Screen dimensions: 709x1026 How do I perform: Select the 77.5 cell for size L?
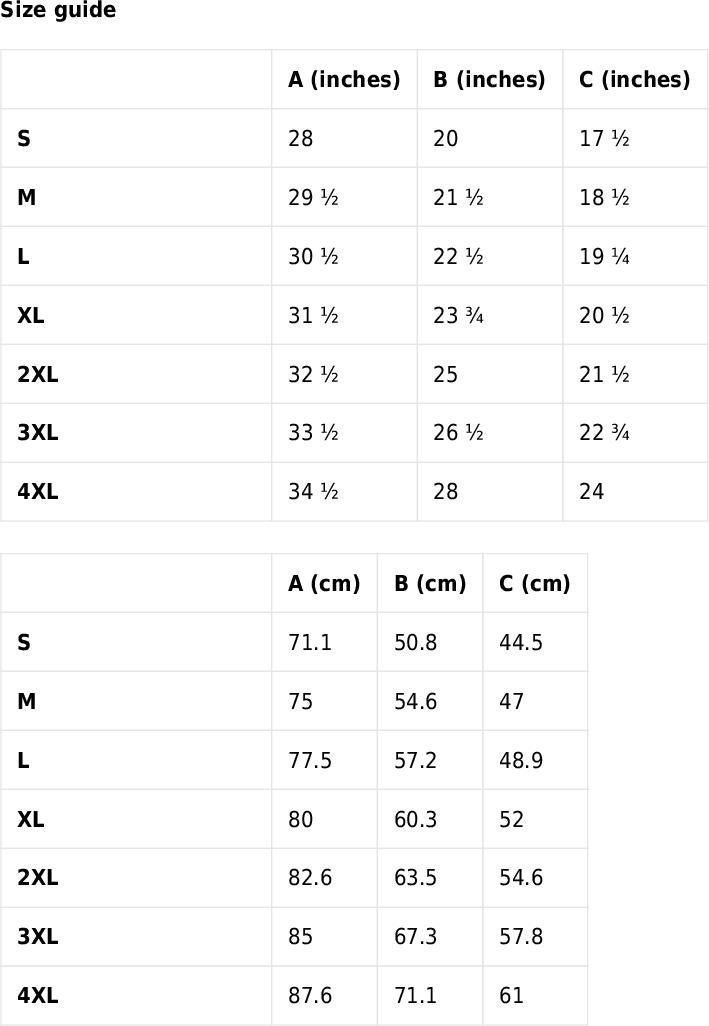click(310, 760)
